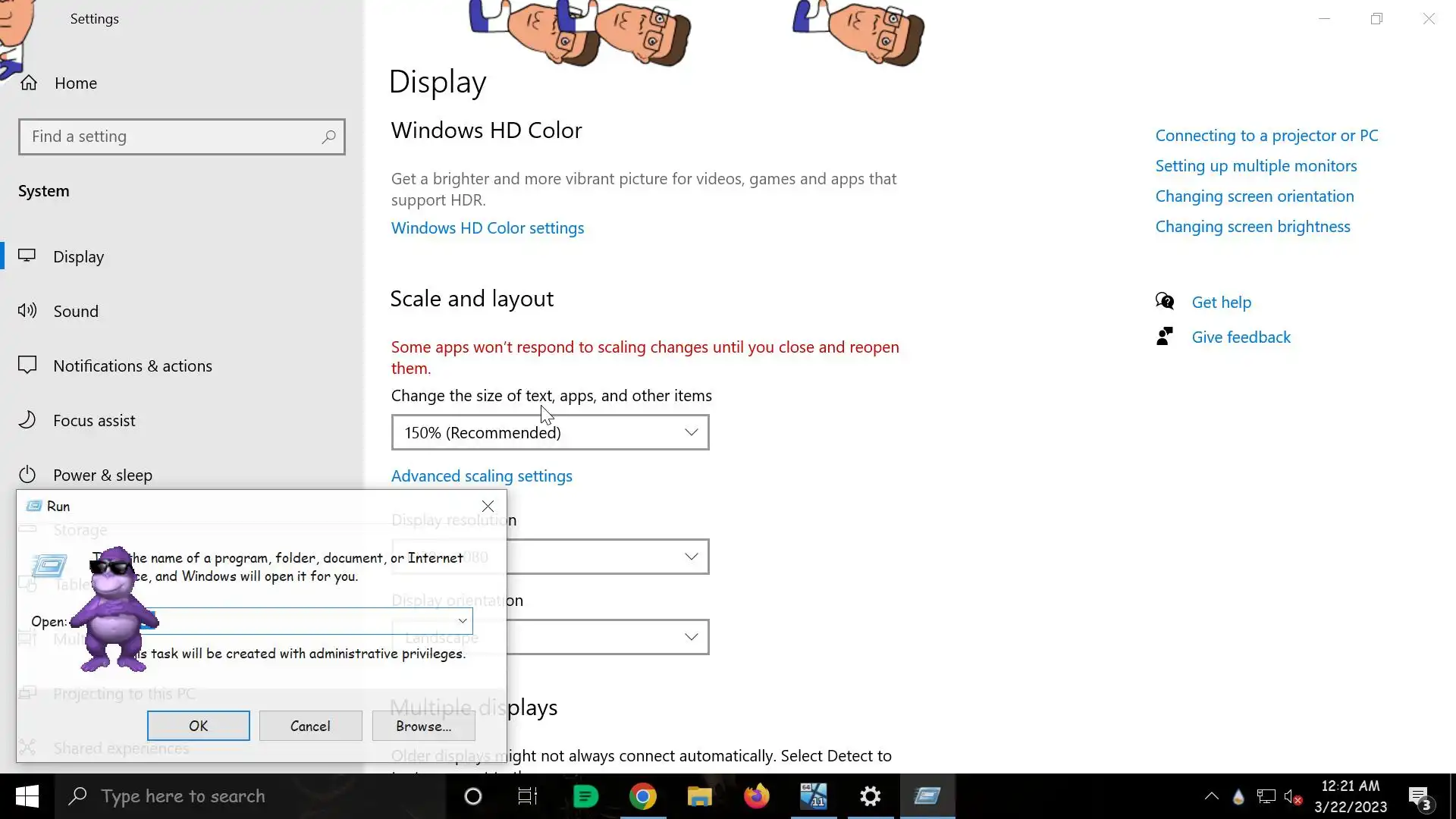Click the Home icon in Settings sidebar
Image resolution: width=1456 pixels, height=819 pixels.
pos(29,83)
